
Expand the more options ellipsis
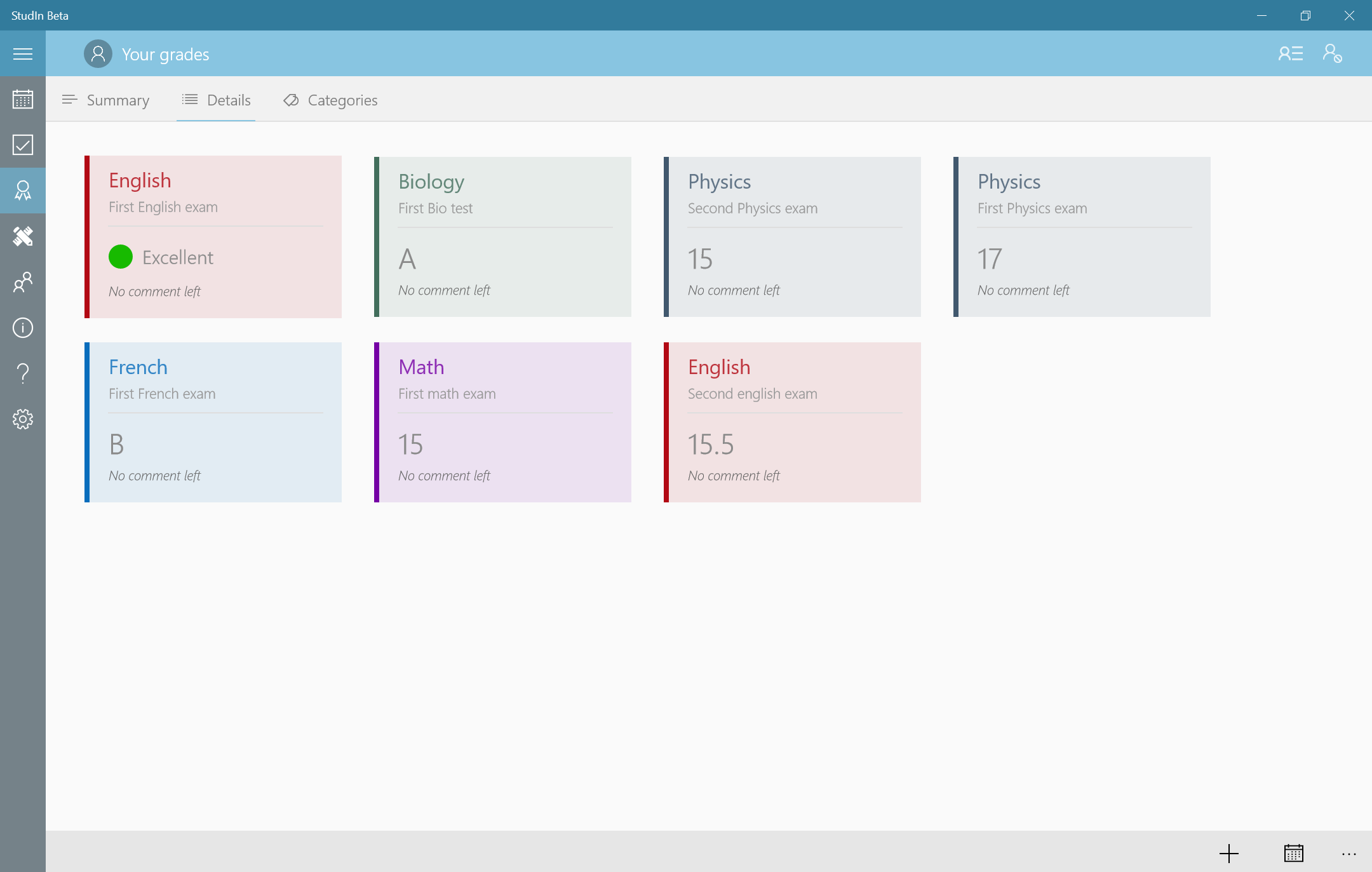click(x=1349, y=854)
